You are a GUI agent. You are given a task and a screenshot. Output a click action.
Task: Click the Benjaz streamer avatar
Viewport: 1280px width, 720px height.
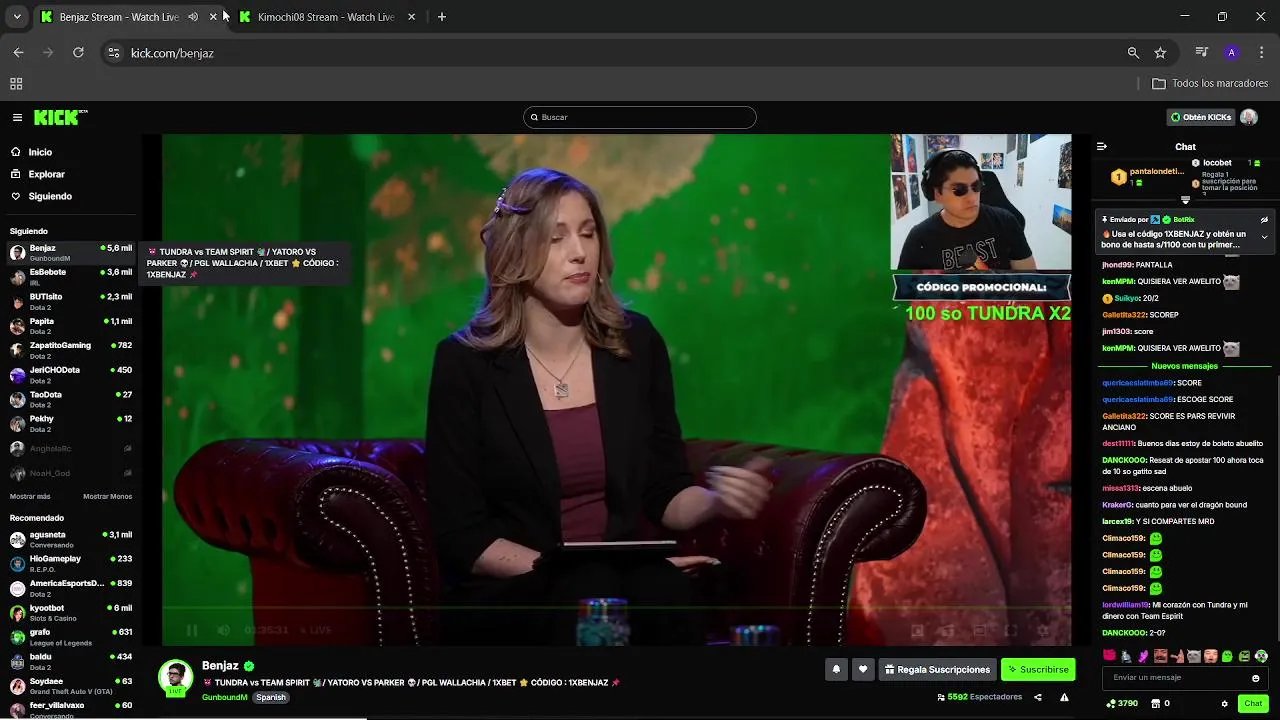click(x=175, y=677)
